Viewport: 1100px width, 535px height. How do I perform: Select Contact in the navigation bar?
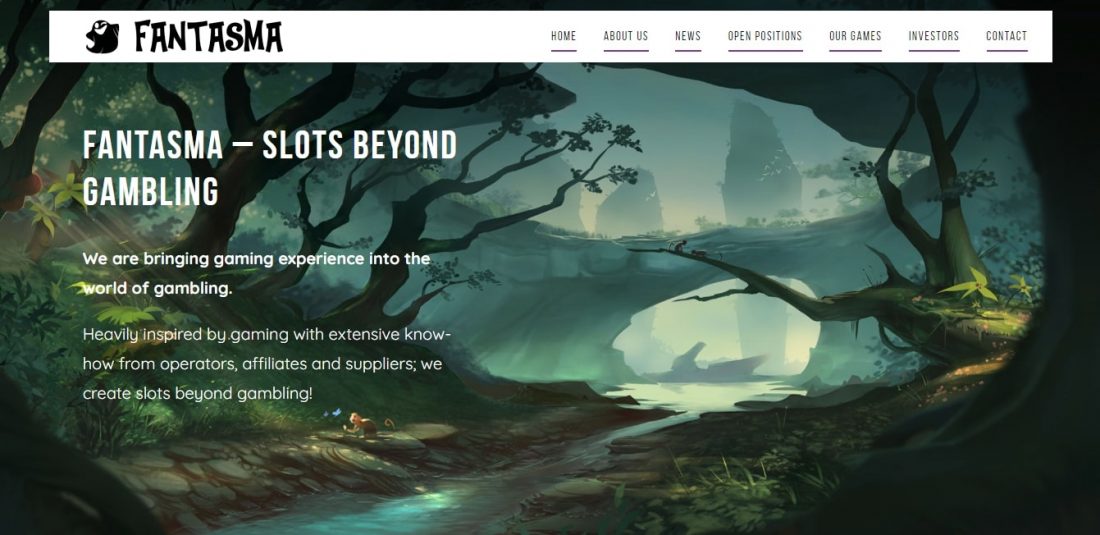click(1007, 36)
